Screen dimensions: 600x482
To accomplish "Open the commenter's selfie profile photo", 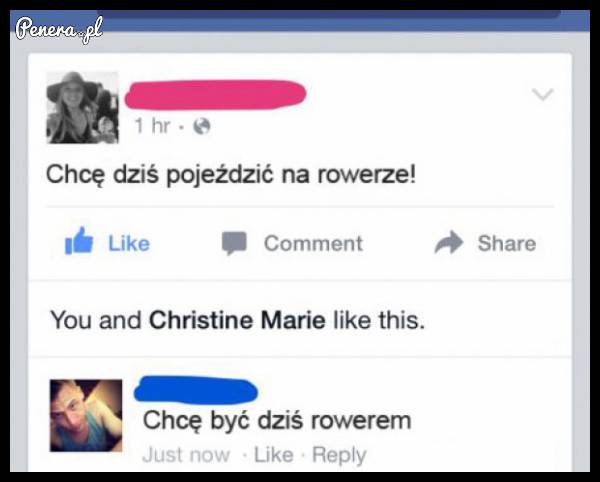I will coord(86,415).
